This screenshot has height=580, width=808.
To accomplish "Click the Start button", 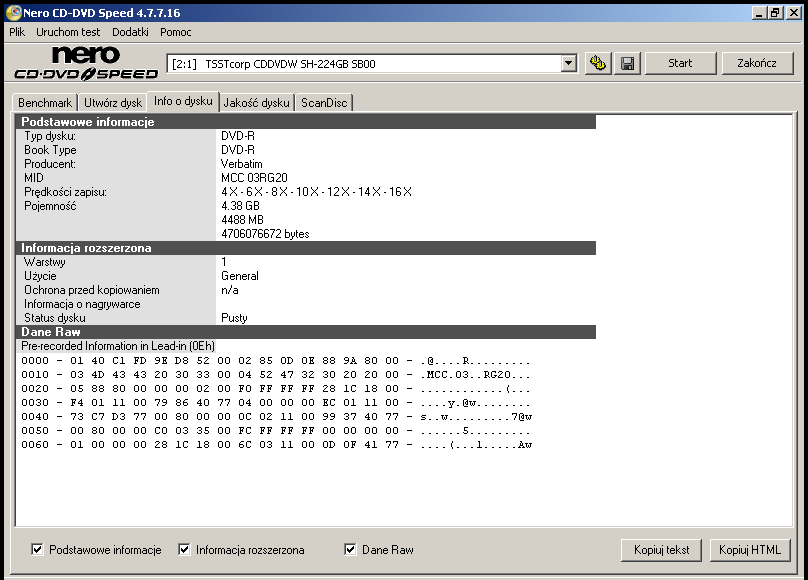I will (680, 63).
